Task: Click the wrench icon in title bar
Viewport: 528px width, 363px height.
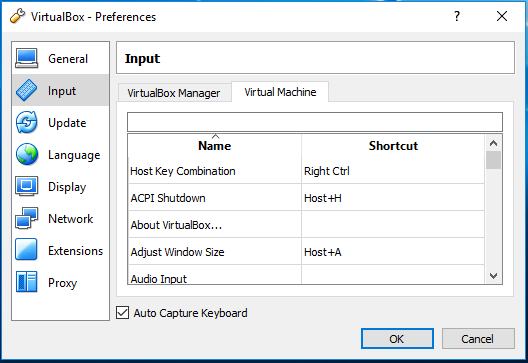Action: point(18,16)
